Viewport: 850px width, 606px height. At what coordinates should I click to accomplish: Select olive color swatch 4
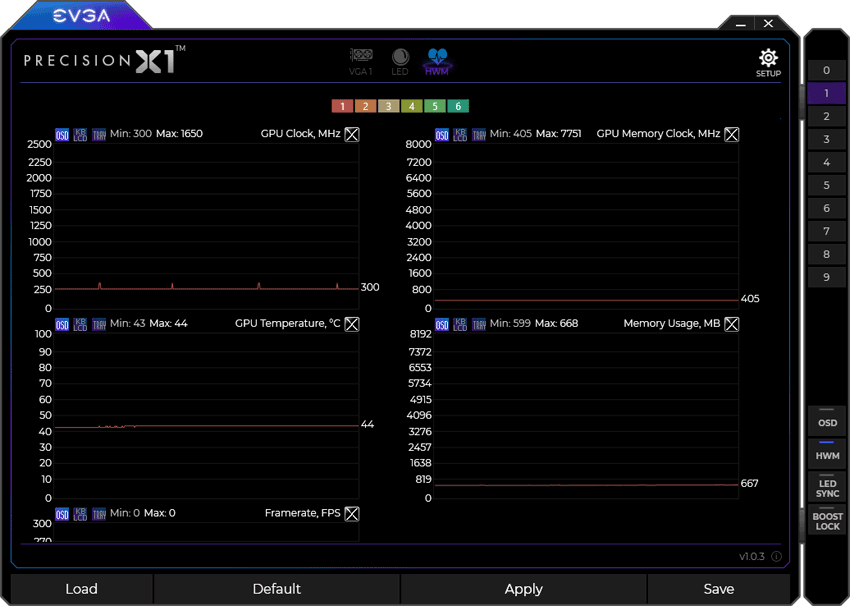(411, 106)
